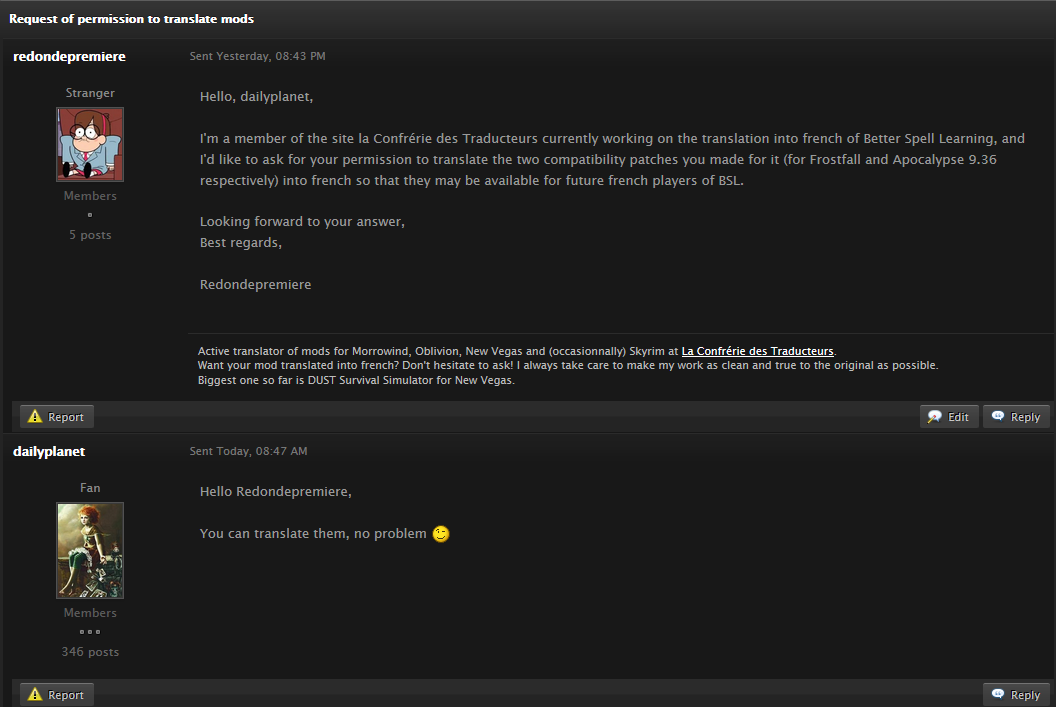This screenshot has width=1056, height=707.
Task: Click the warning icon in redondepremiere's Report button
Action: point(35,417)
